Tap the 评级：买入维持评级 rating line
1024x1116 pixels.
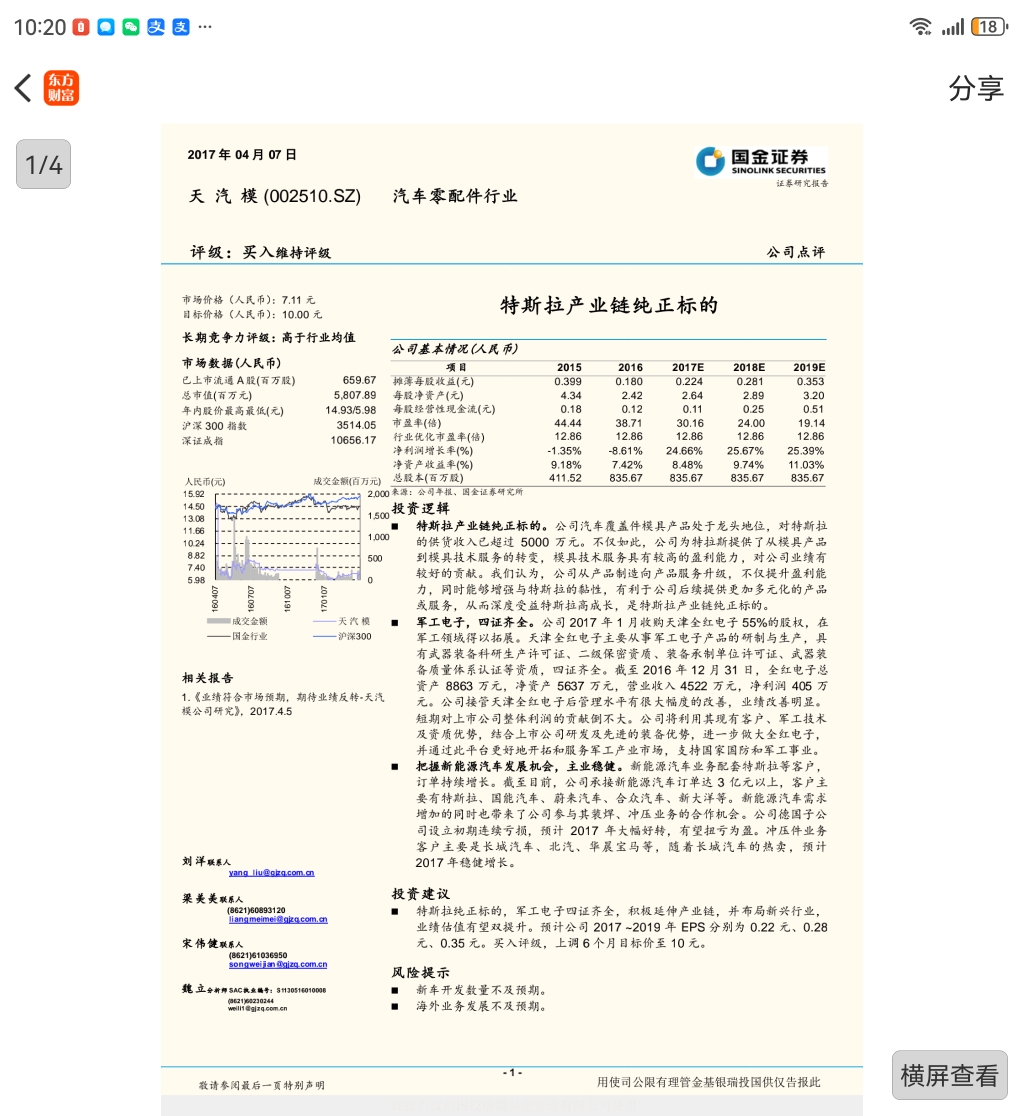click(260, 252)
